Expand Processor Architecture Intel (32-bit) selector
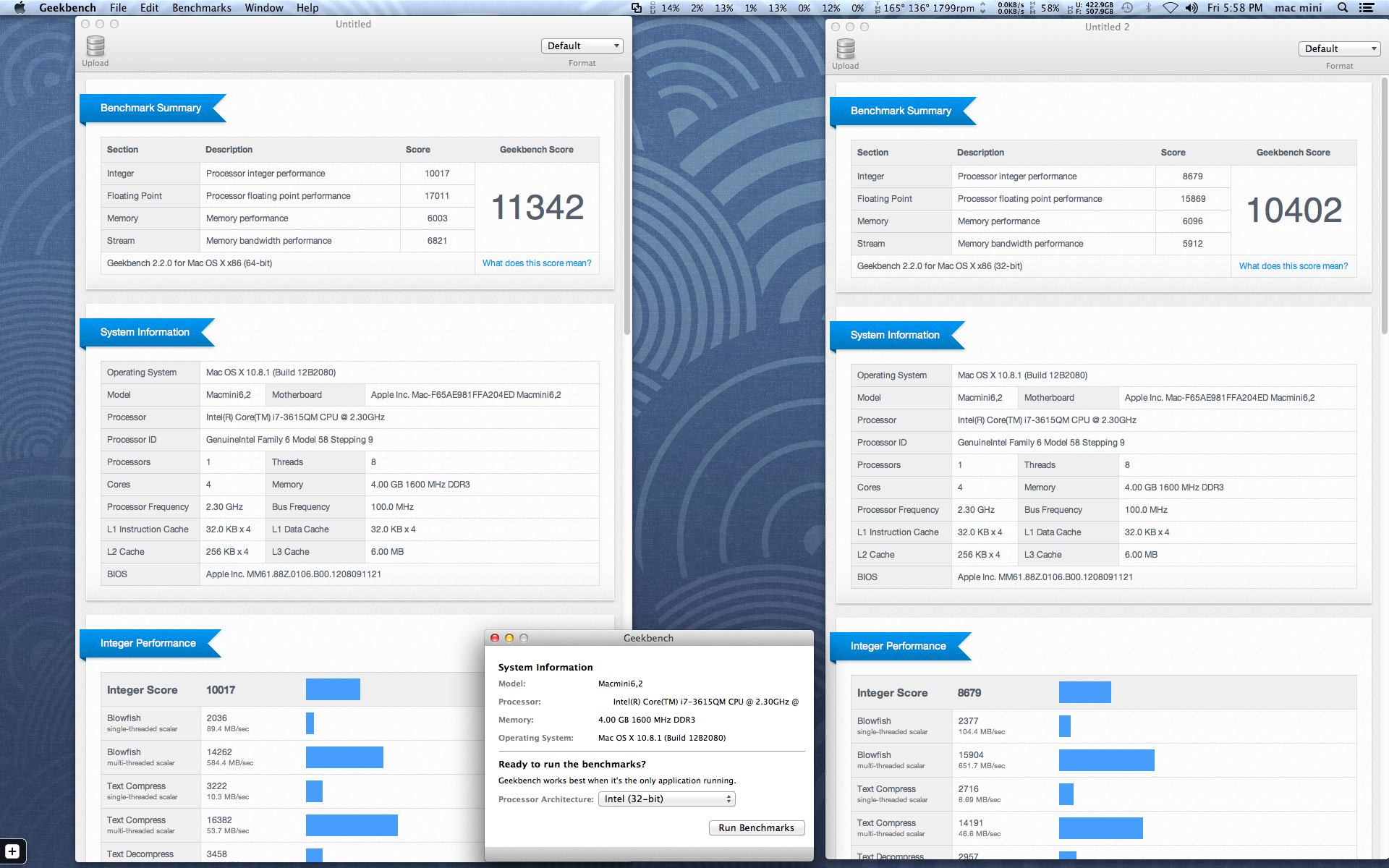 coord(666,799)
